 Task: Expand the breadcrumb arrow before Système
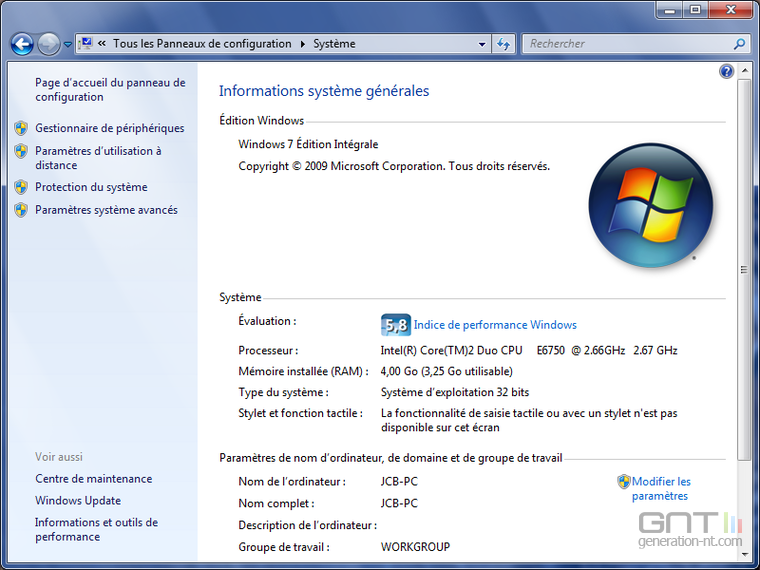303,44
